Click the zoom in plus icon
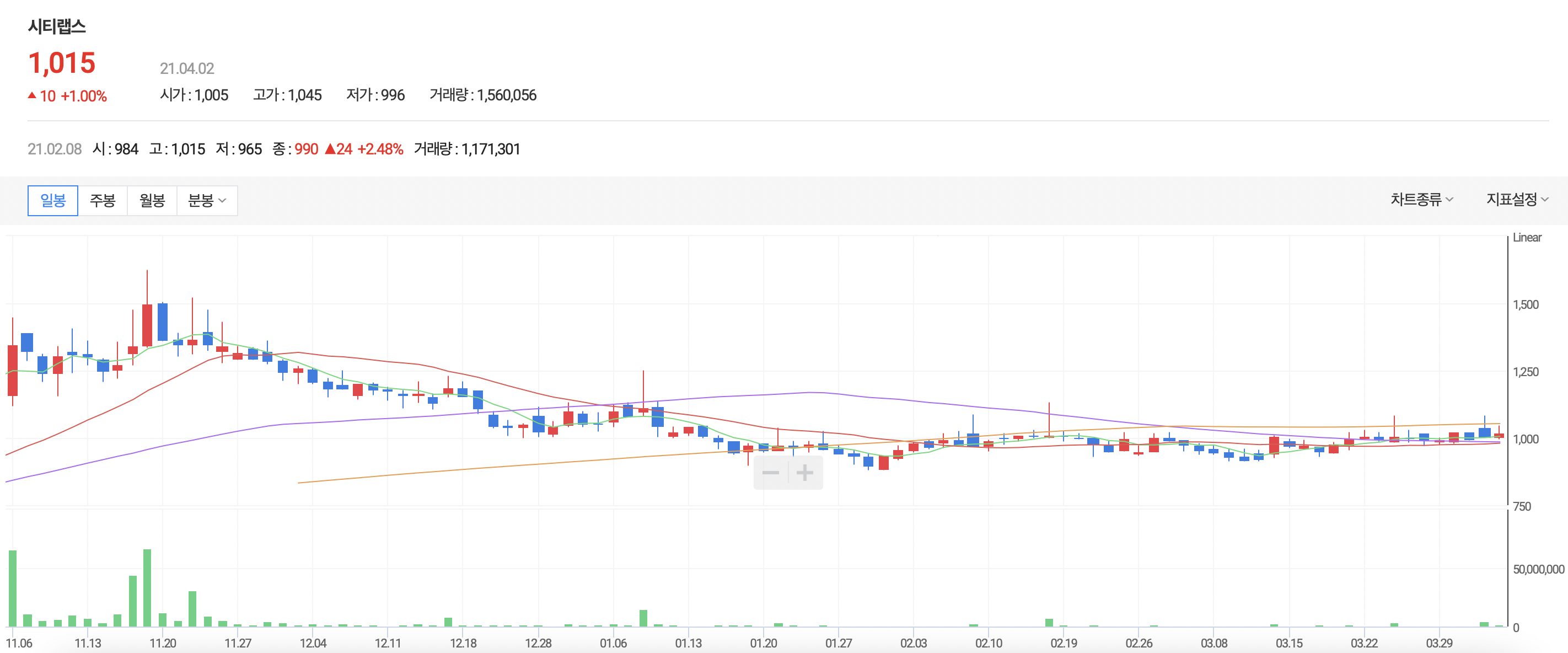 coord(805,473)
